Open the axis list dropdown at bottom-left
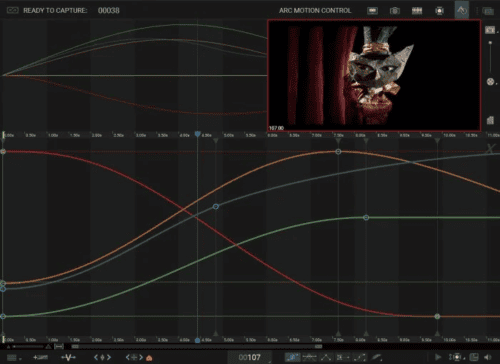 point(13,358)
